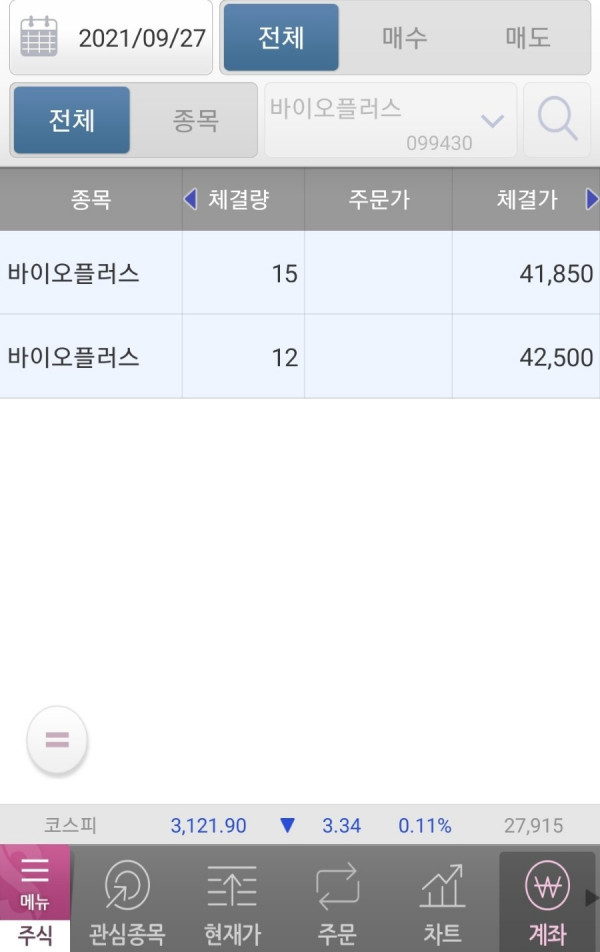Change the 2021/09/27 date field
Image resolution: width=600 pixels, height=952 pixels.
[111, 38]
